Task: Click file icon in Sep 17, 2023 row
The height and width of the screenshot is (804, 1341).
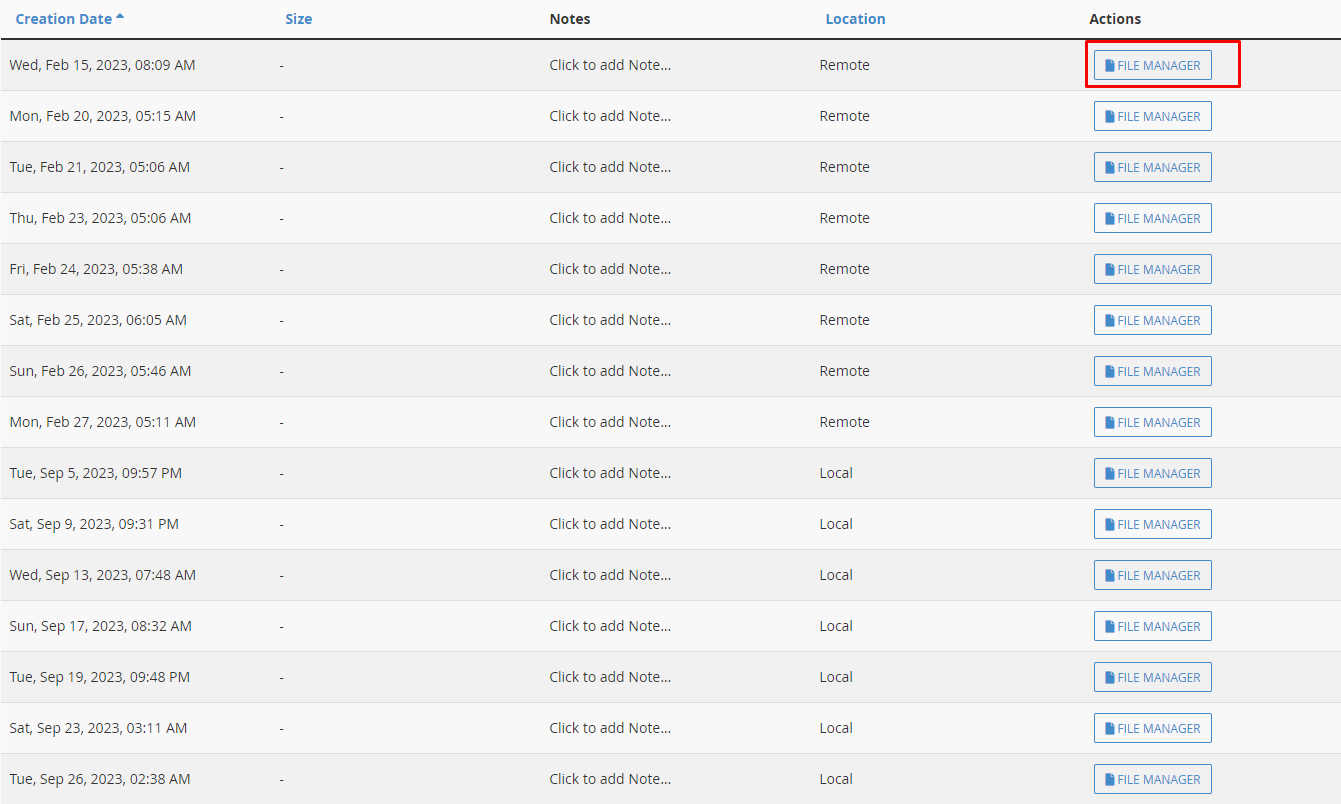Action: pyautogui.click(x=1109, y=626)
